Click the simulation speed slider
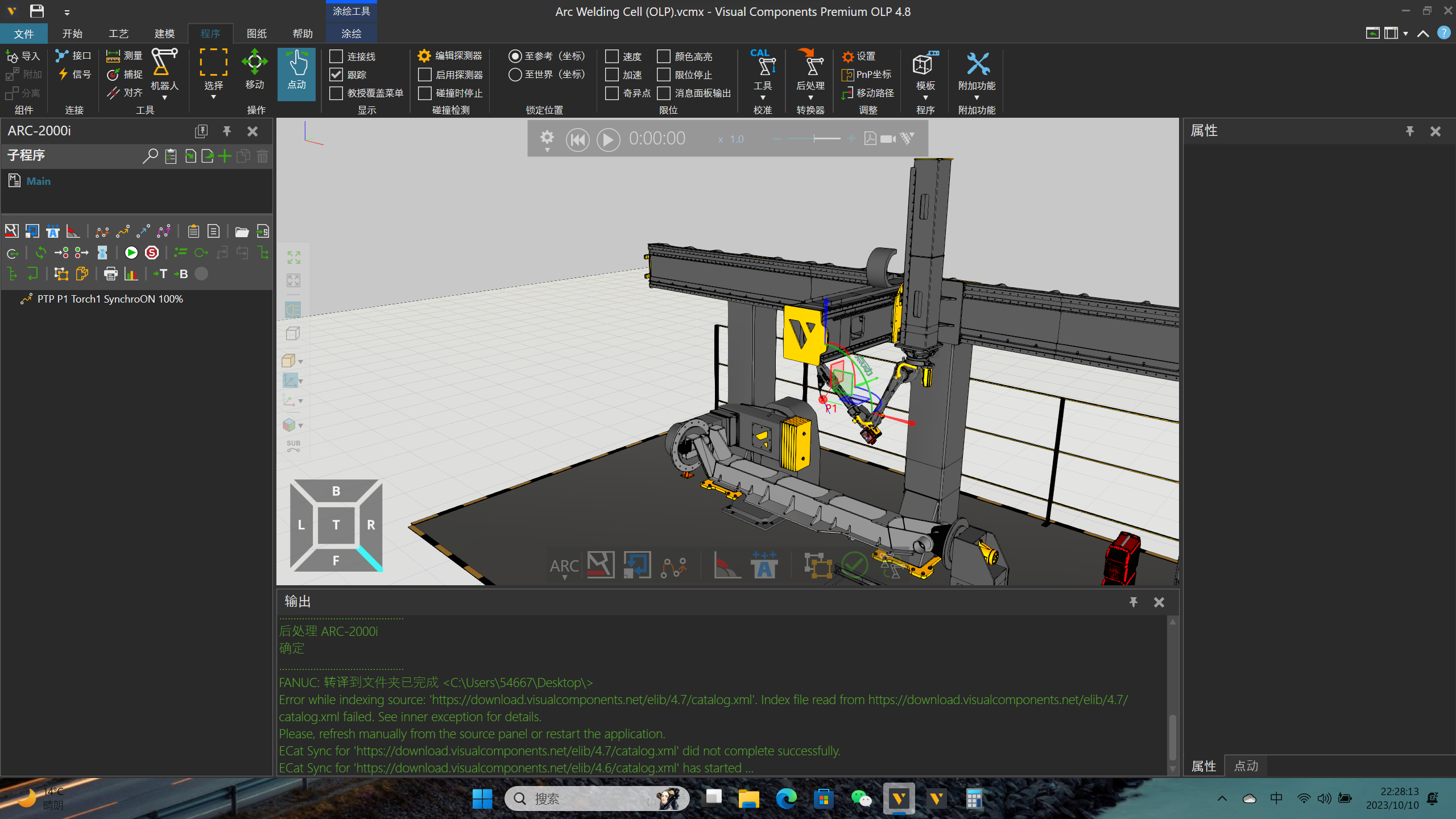1456x819 pixels. (x=814, y=139)
